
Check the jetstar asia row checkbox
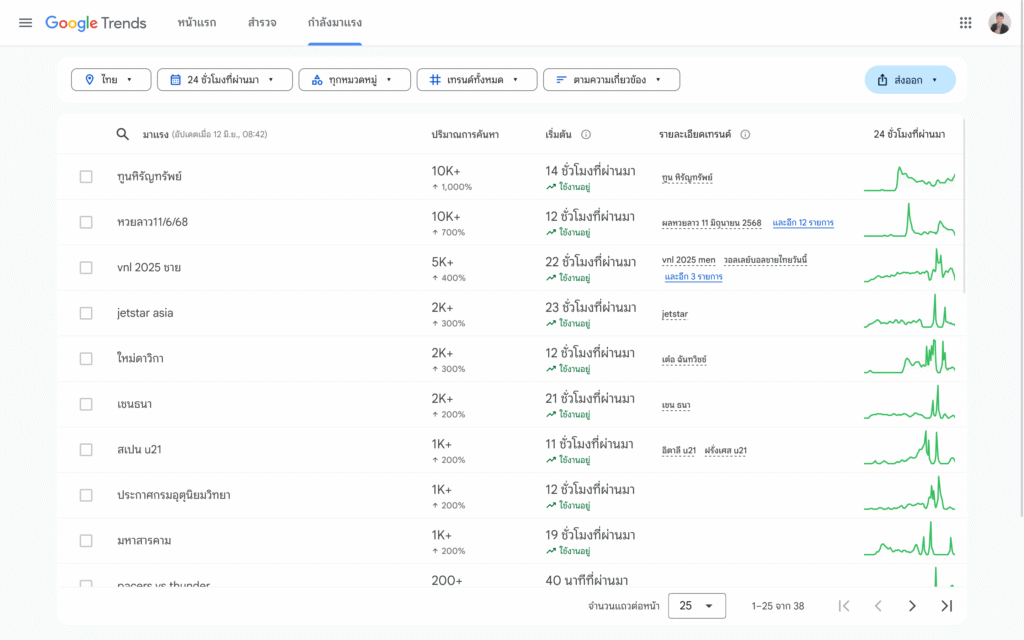click(x=86, y=313)
